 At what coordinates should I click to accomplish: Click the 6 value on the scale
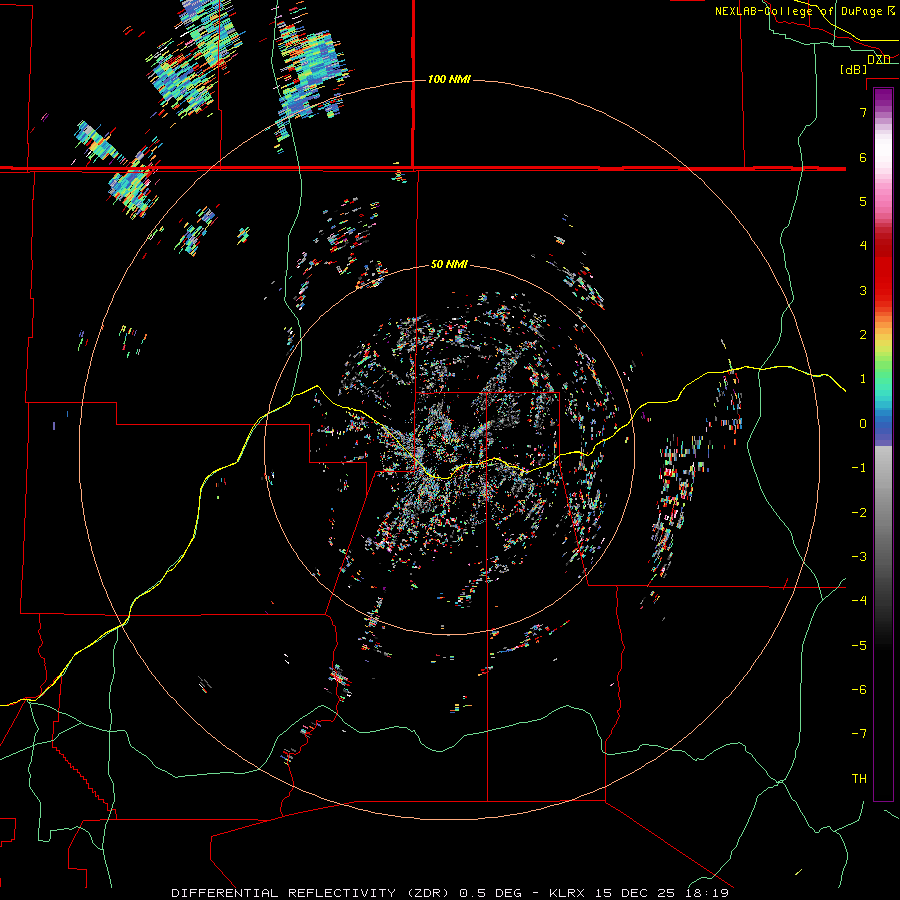click(863, 157)
